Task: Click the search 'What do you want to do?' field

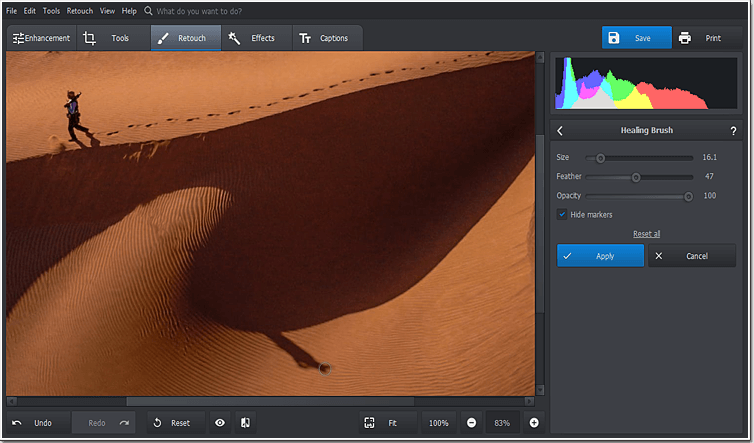Action: [199, 11]
